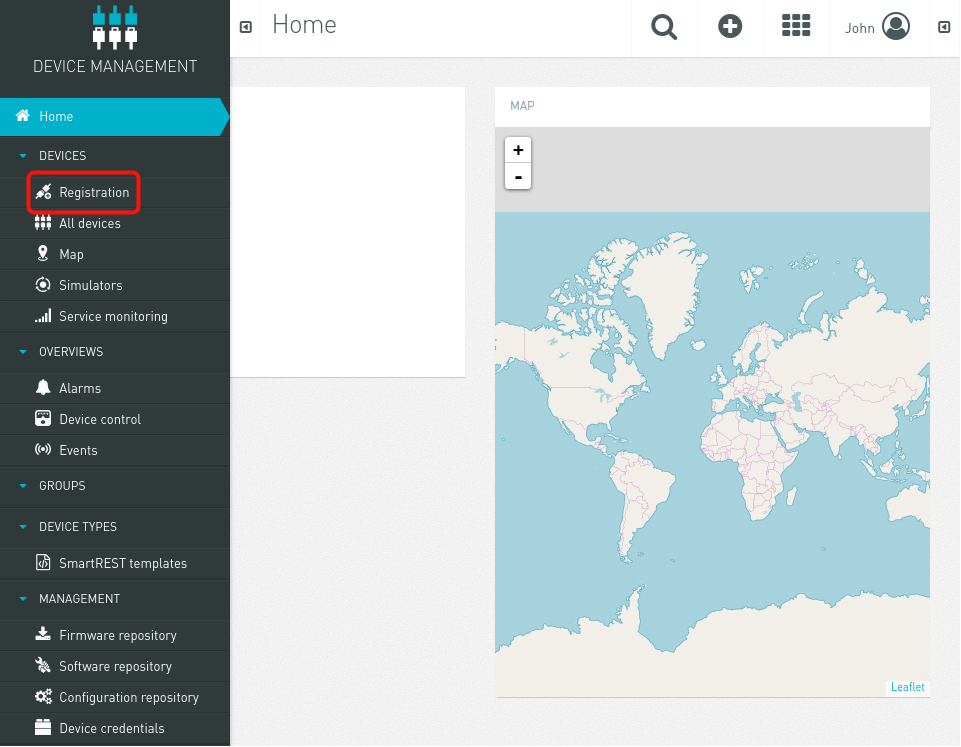
Task: Toggle the right side drawer arrow
Action: point(944,28)
